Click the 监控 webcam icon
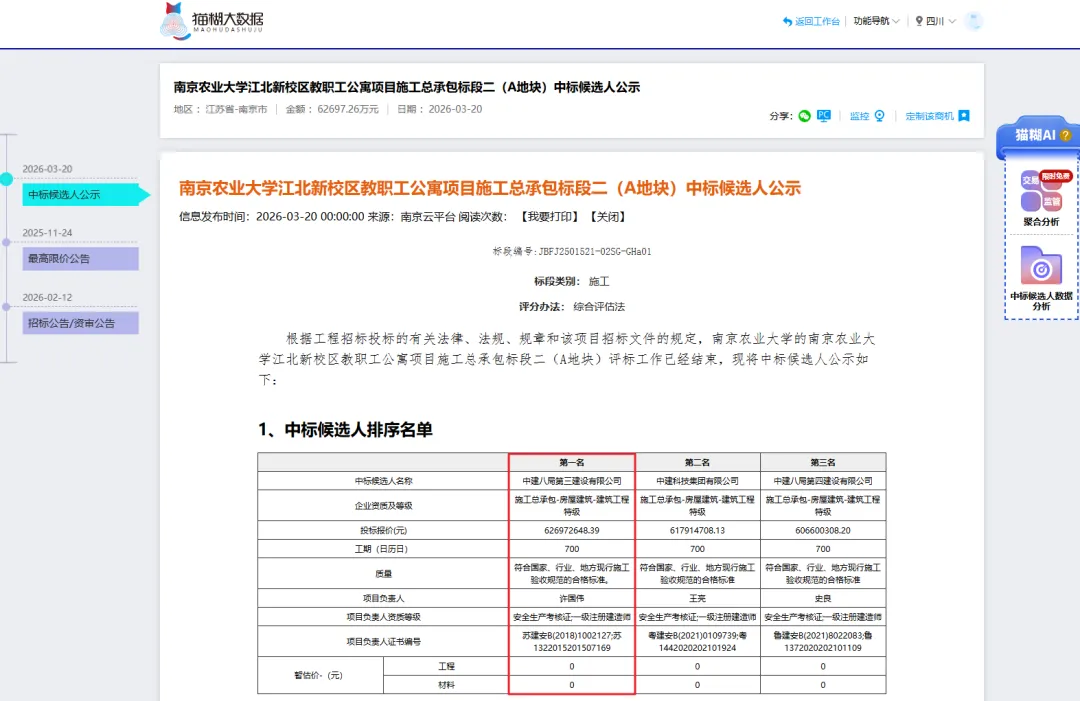This screenshot has height=701, width=1080. (x=880, y=116)
